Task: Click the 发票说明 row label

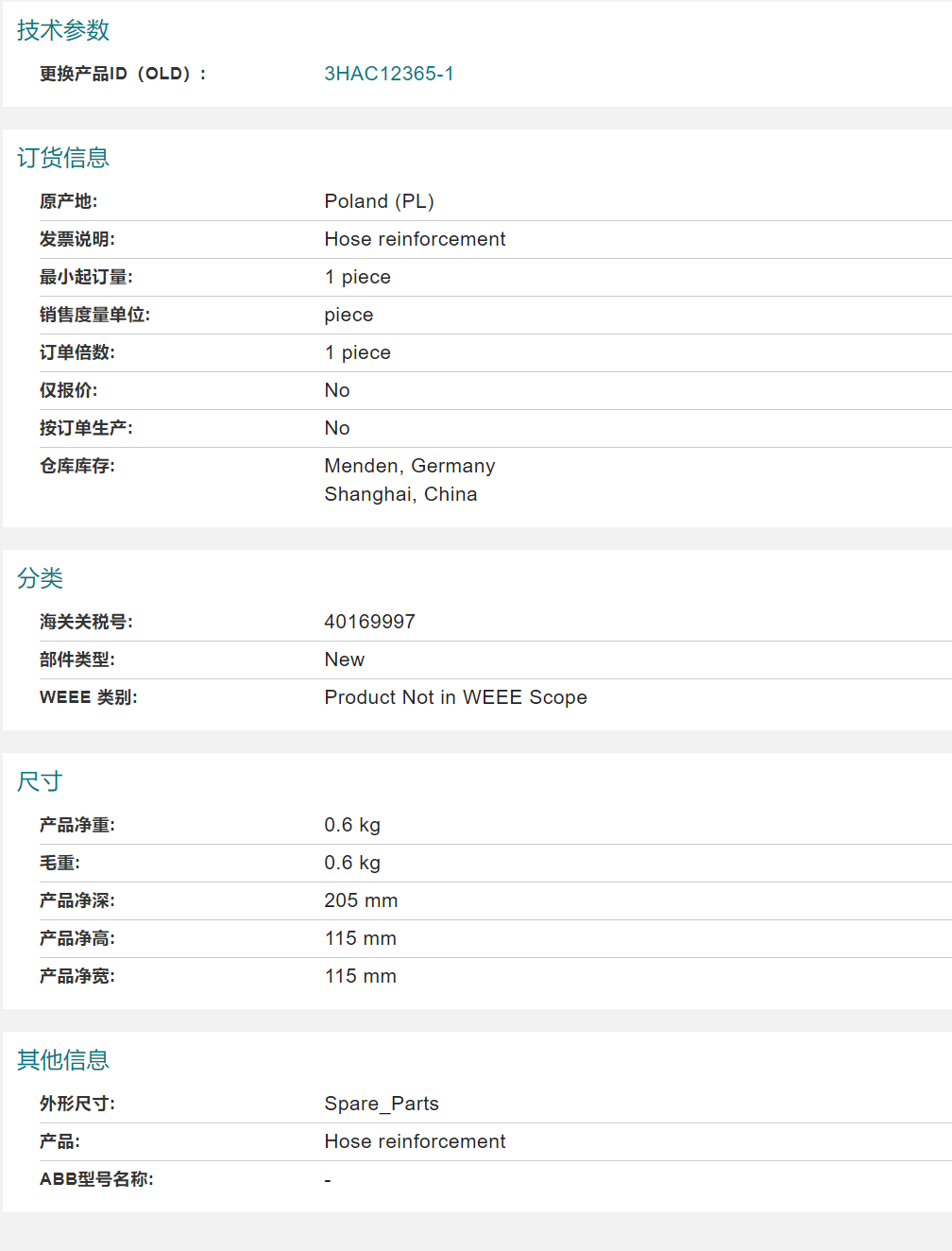Action: pos(77,239)
